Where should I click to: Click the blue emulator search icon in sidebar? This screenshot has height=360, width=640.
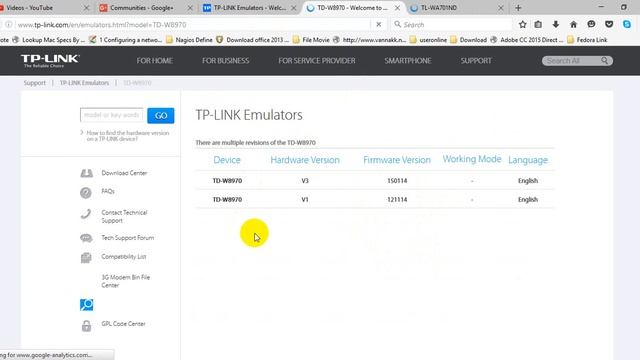87,304
